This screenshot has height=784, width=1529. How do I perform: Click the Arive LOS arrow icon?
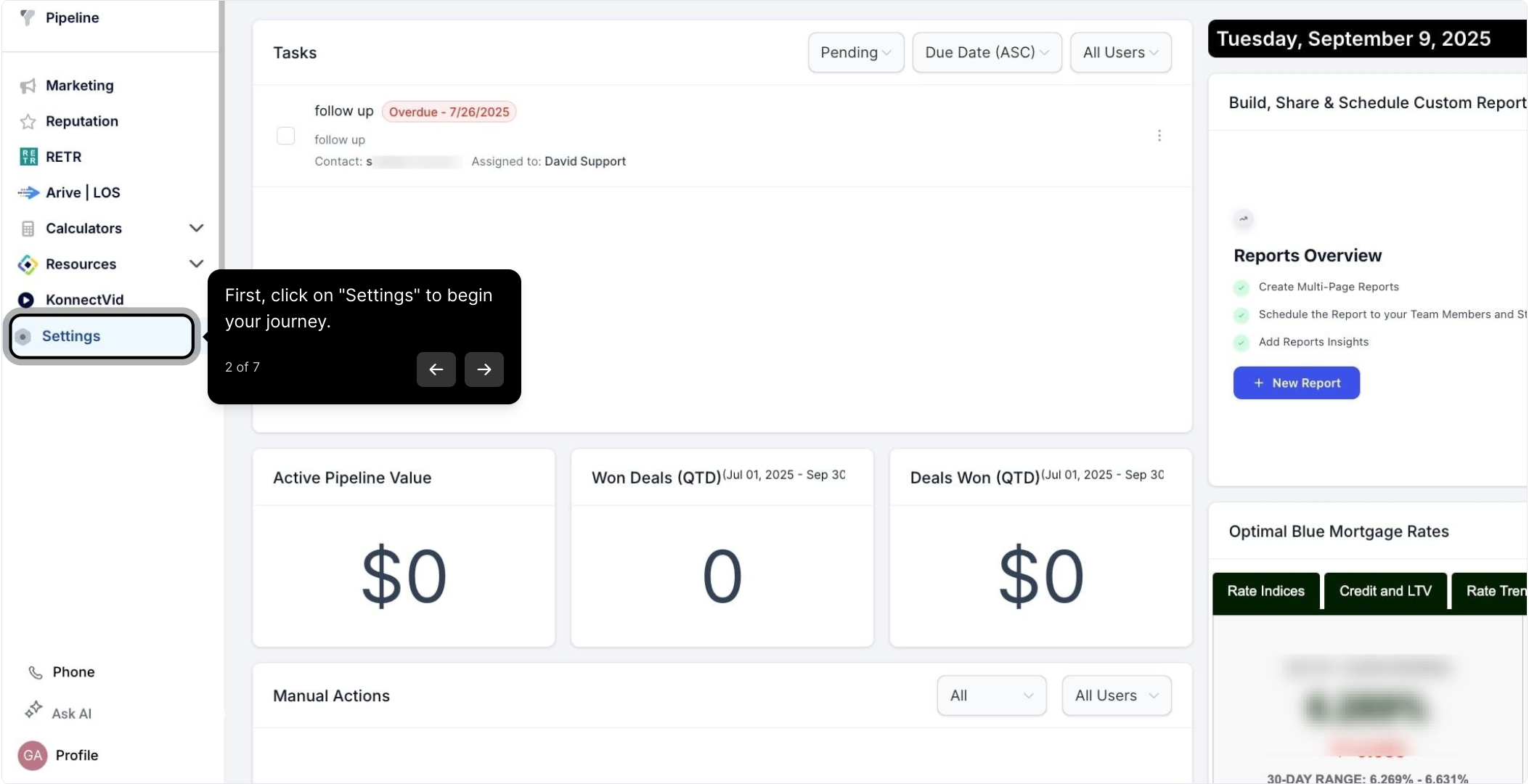click(28, 192)
